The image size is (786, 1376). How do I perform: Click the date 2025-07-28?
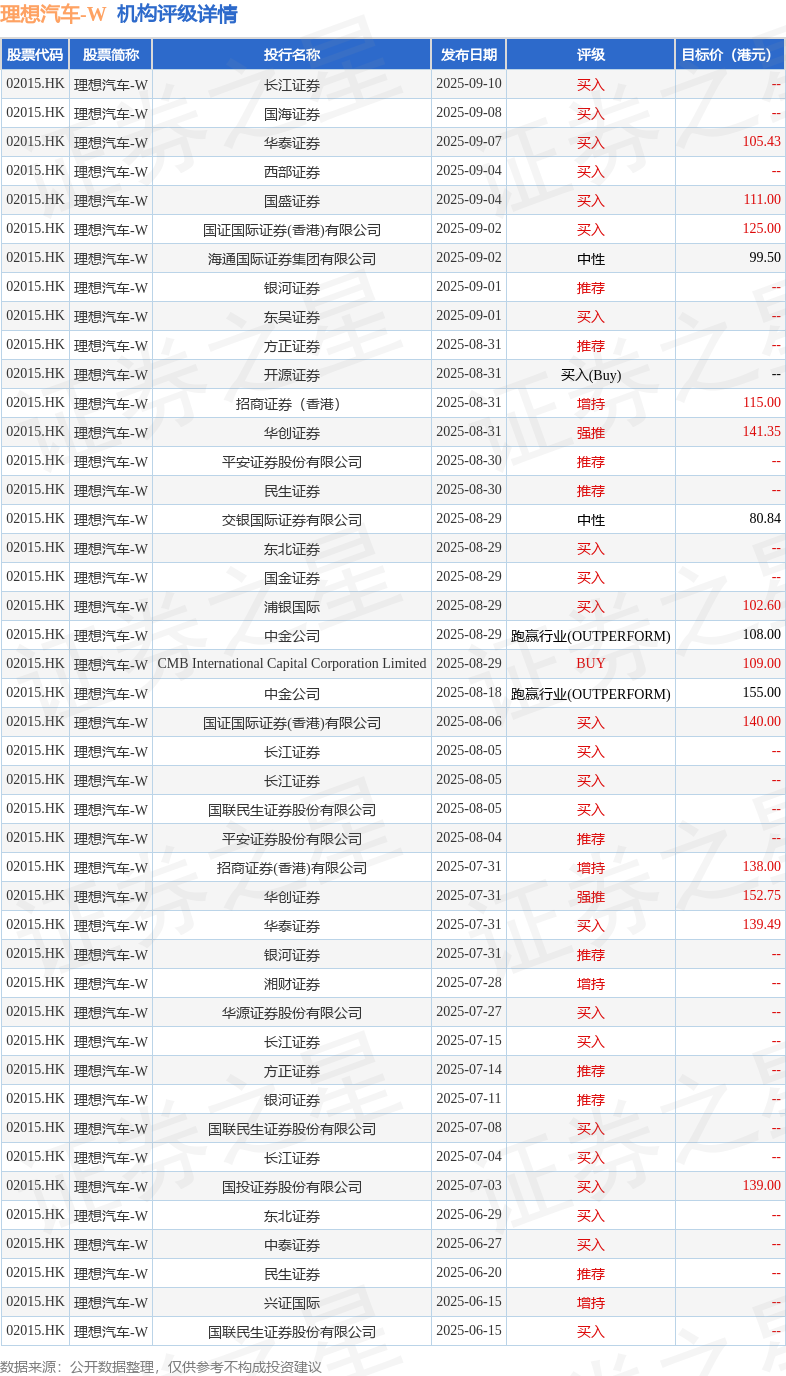(x=469, y=983)
